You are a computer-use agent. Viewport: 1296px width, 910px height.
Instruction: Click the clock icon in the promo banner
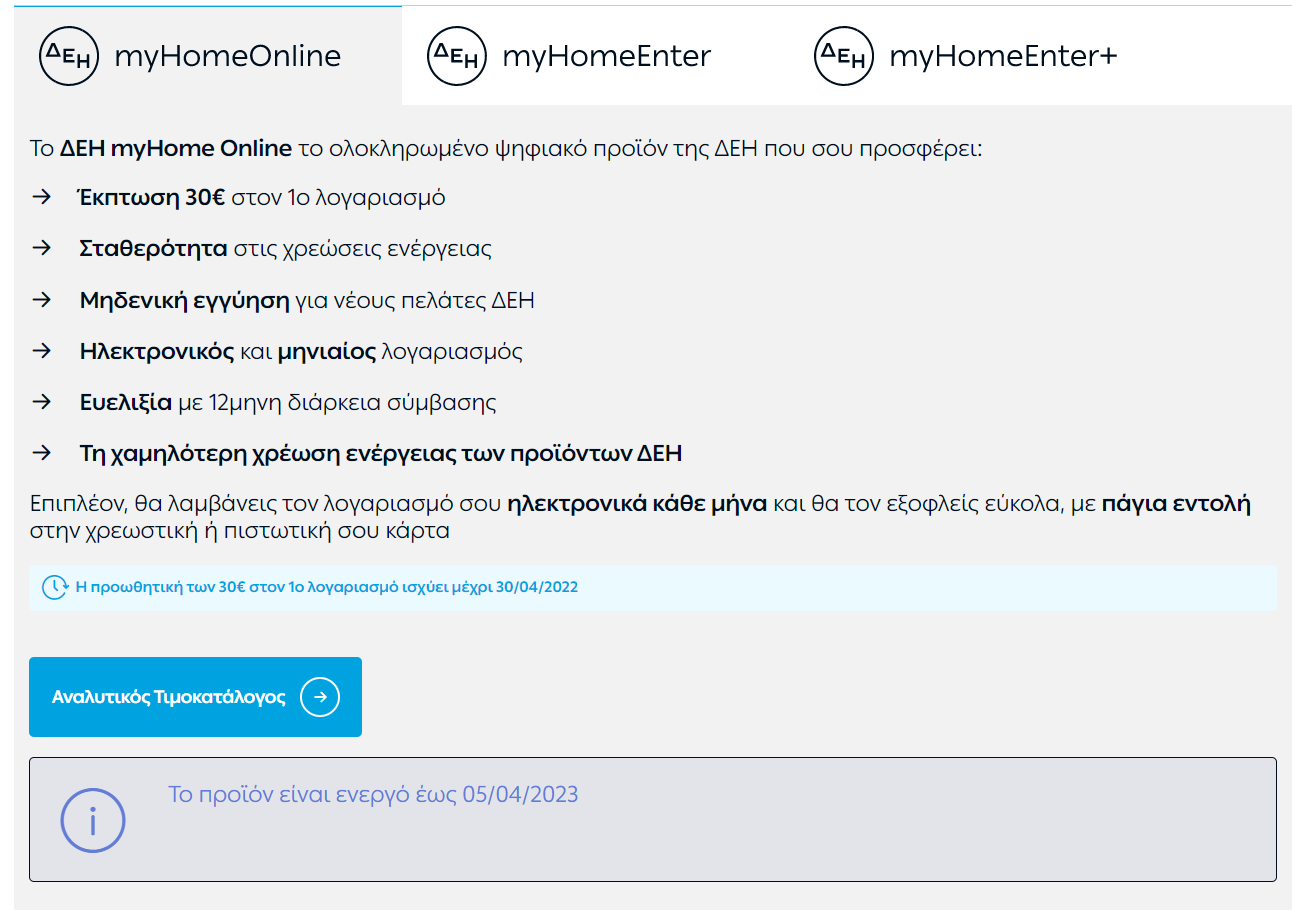coord(55,587)
